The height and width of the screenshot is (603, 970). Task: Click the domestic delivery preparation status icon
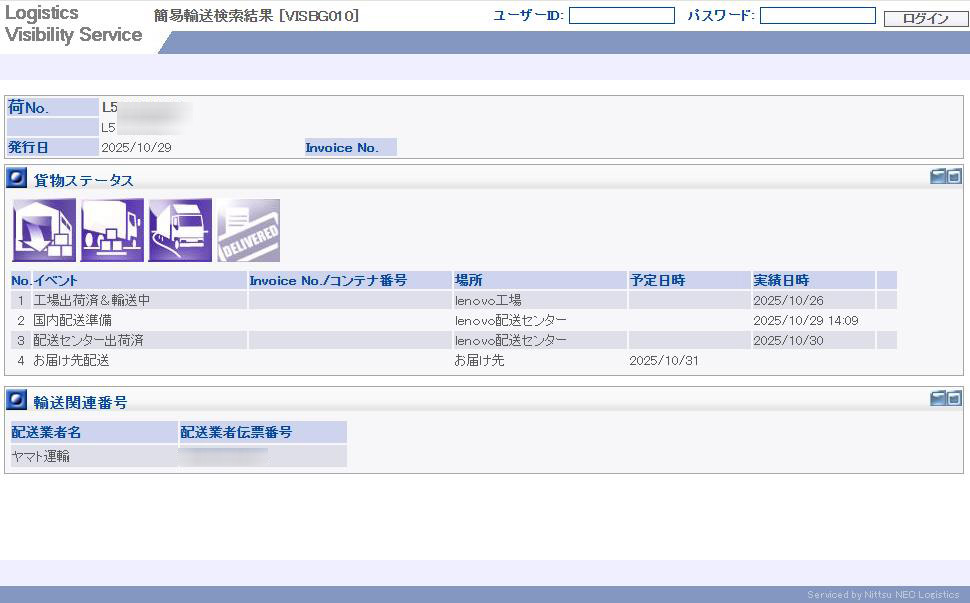point(112,230)
